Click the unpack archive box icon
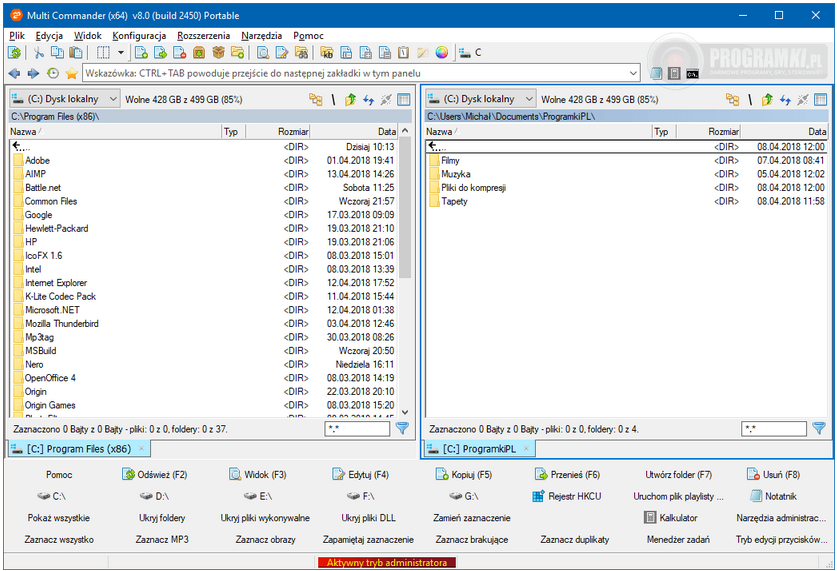 (x=199, y=52)
